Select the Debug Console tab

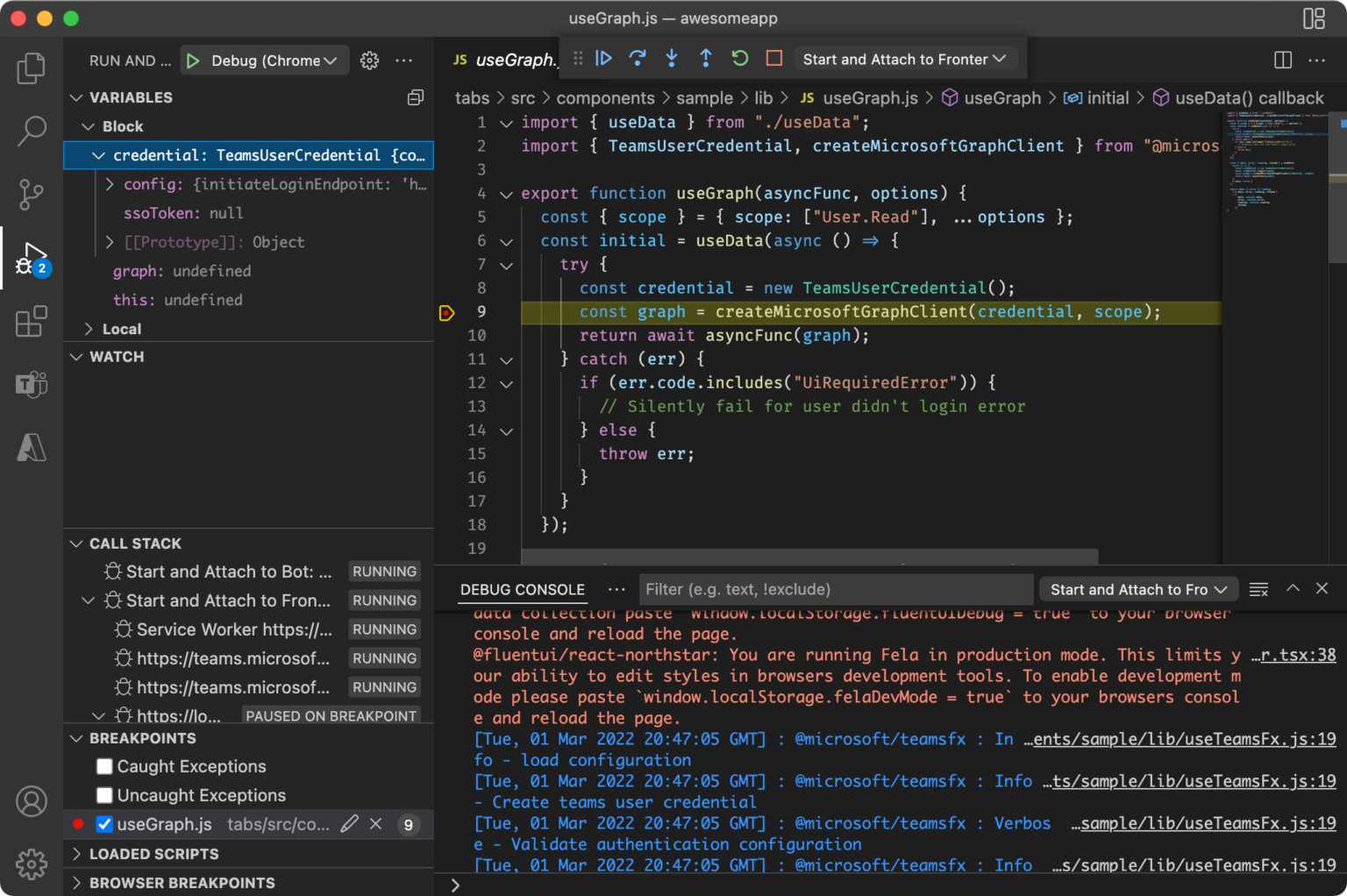(522, 590)
